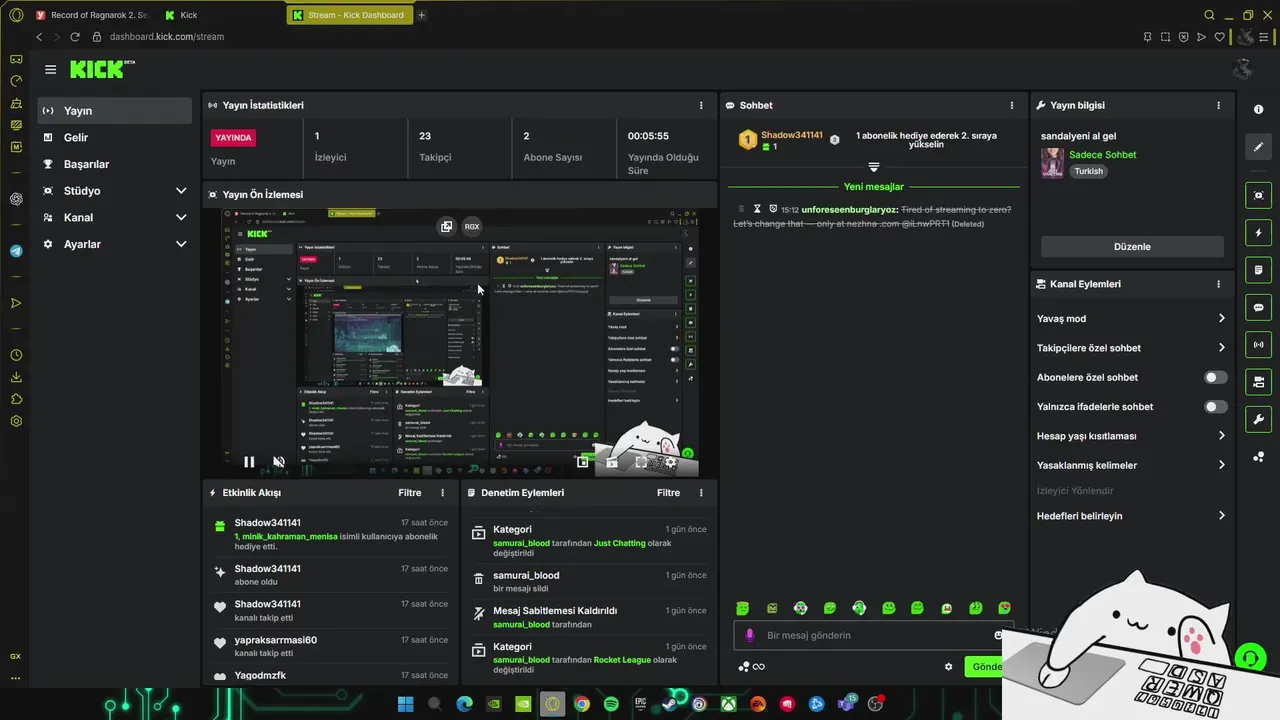Open Google Chrome from the taskbar
This screenshot has height=720, width=1280.
582,704
